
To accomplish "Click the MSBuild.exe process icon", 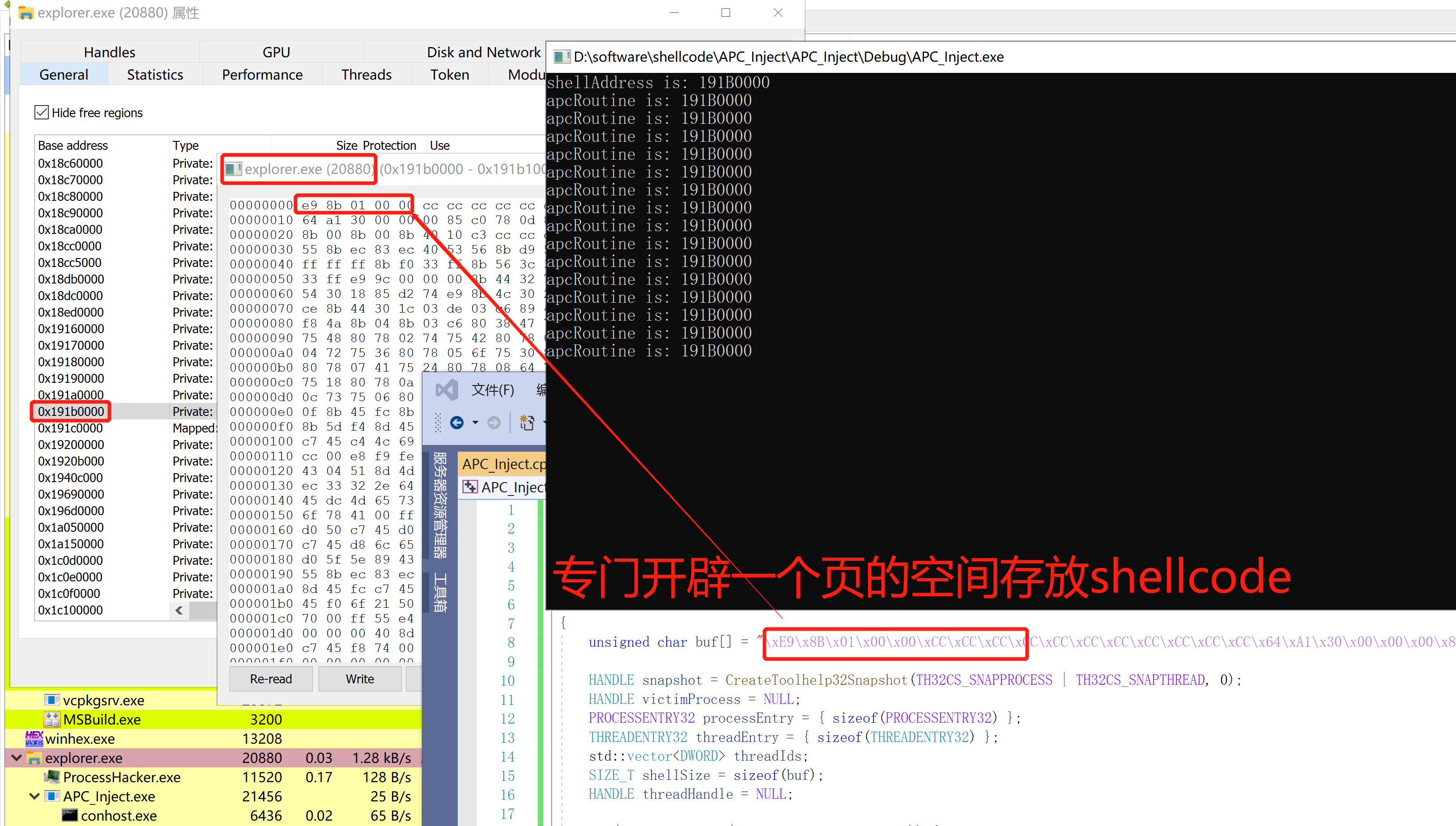I will click(x=52, y=720).
